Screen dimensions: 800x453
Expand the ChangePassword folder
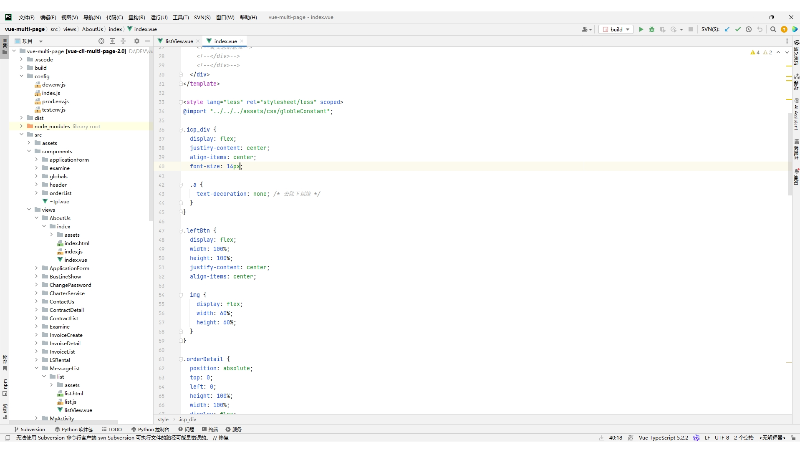(37, 285)
